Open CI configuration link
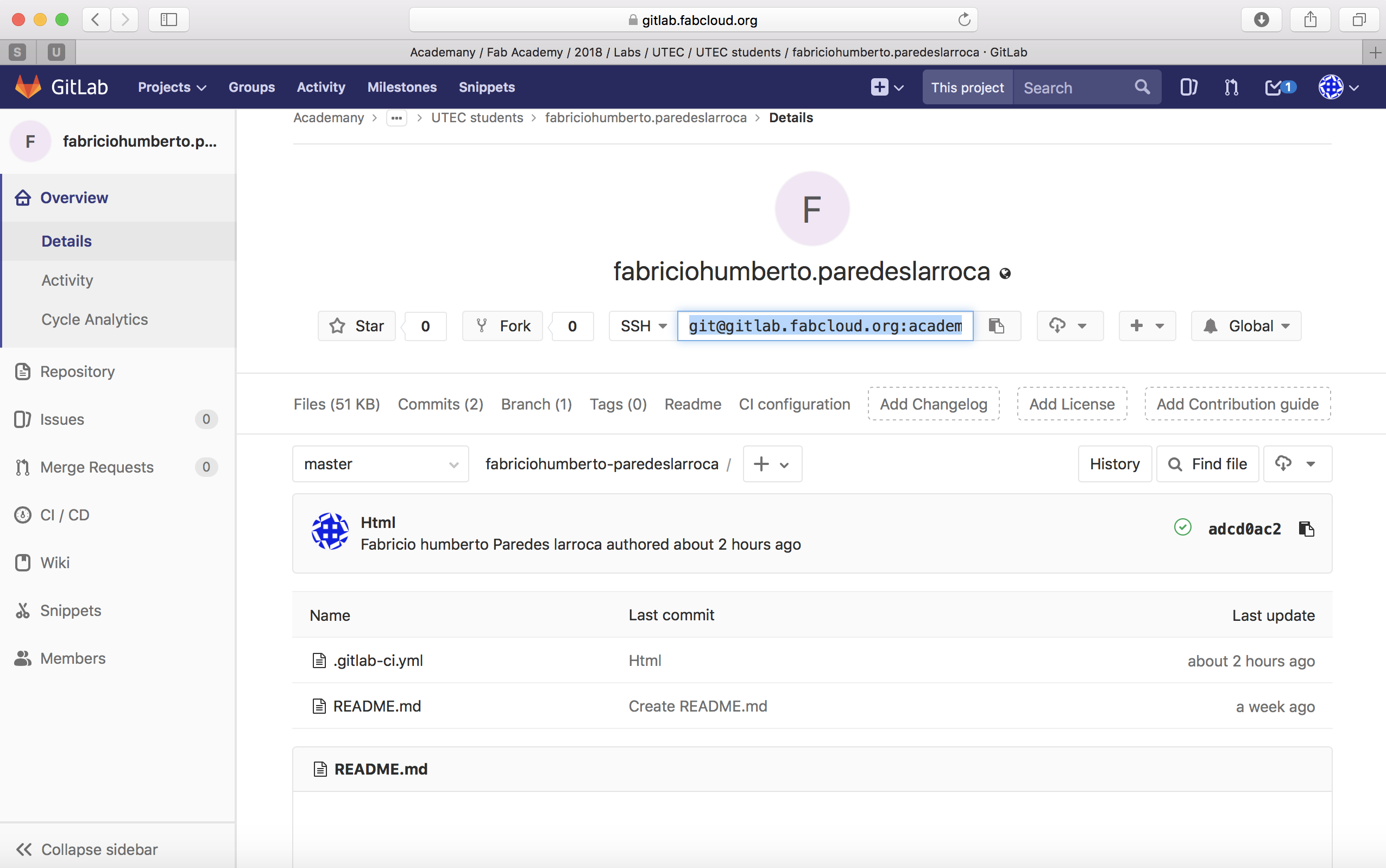 tap(795, 404)
